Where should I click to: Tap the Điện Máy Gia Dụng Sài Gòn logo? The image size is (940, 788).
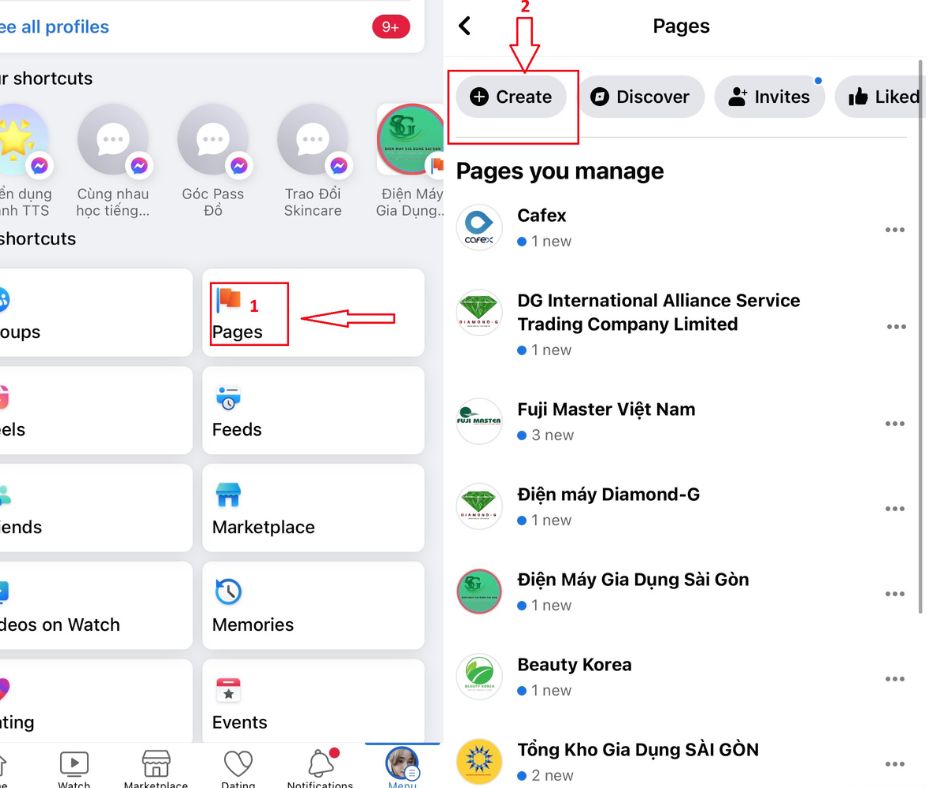coord(479,591)
